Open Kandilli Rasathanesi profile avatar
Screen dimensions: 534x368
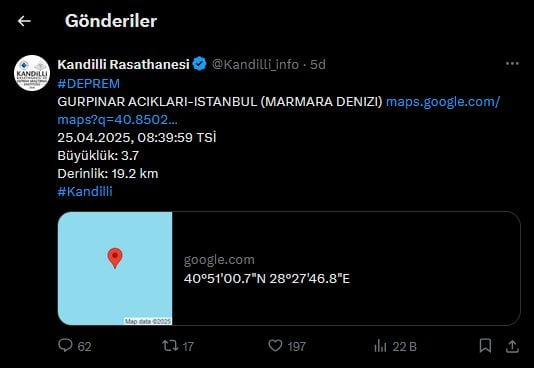pyautogui.click(x=32, y=73)
